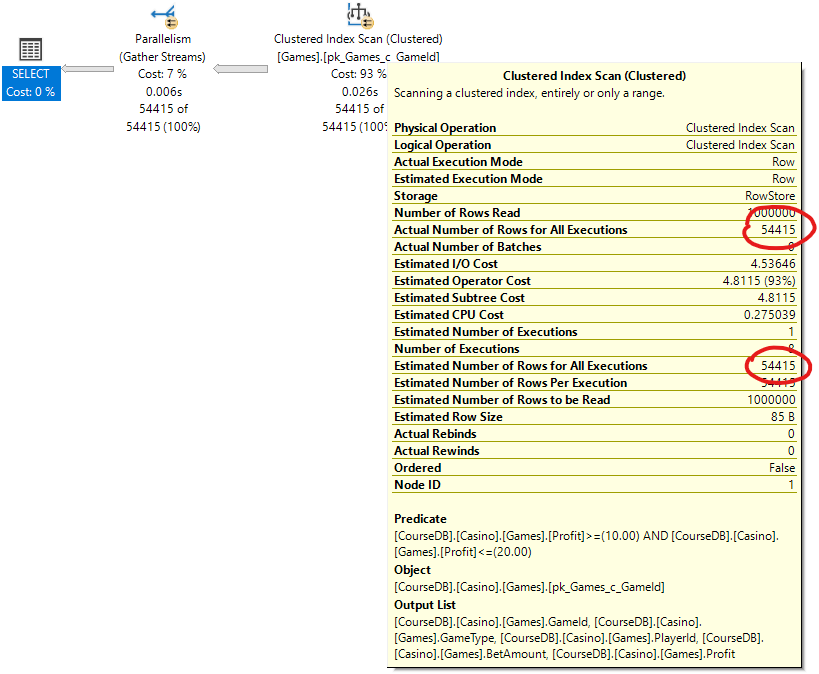This screenshot has height=674, width=819.
Task: Click the Actual Rewinds row
Action: coord(594,450)
